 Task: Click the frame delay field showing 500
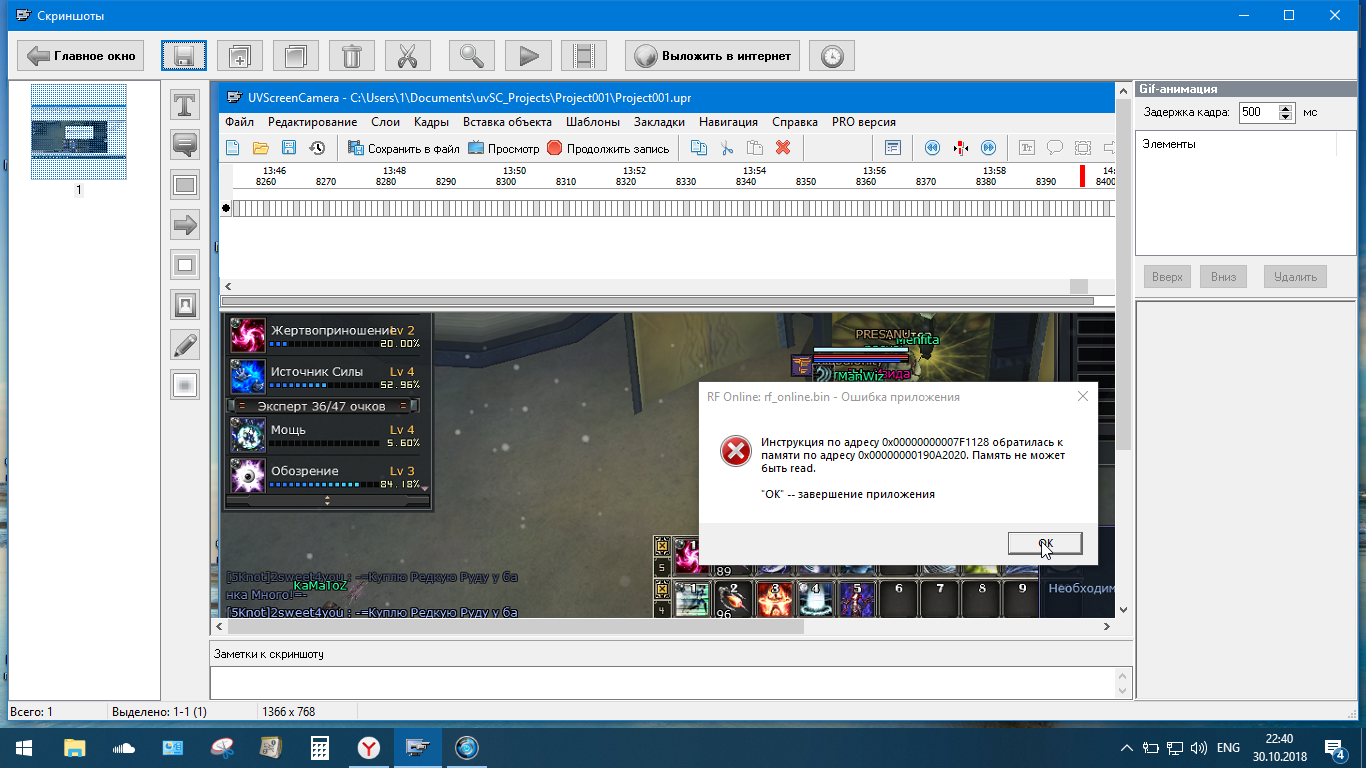click(x=1258, y=113)
